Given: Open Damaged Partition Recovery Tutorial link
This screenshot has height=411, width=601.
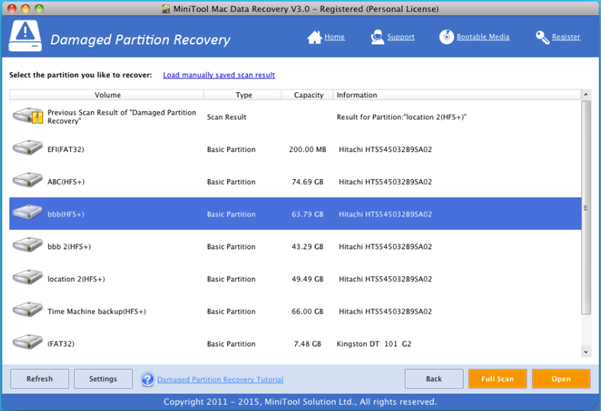Looking at the screenshot, I should click(x=220, y=380).
